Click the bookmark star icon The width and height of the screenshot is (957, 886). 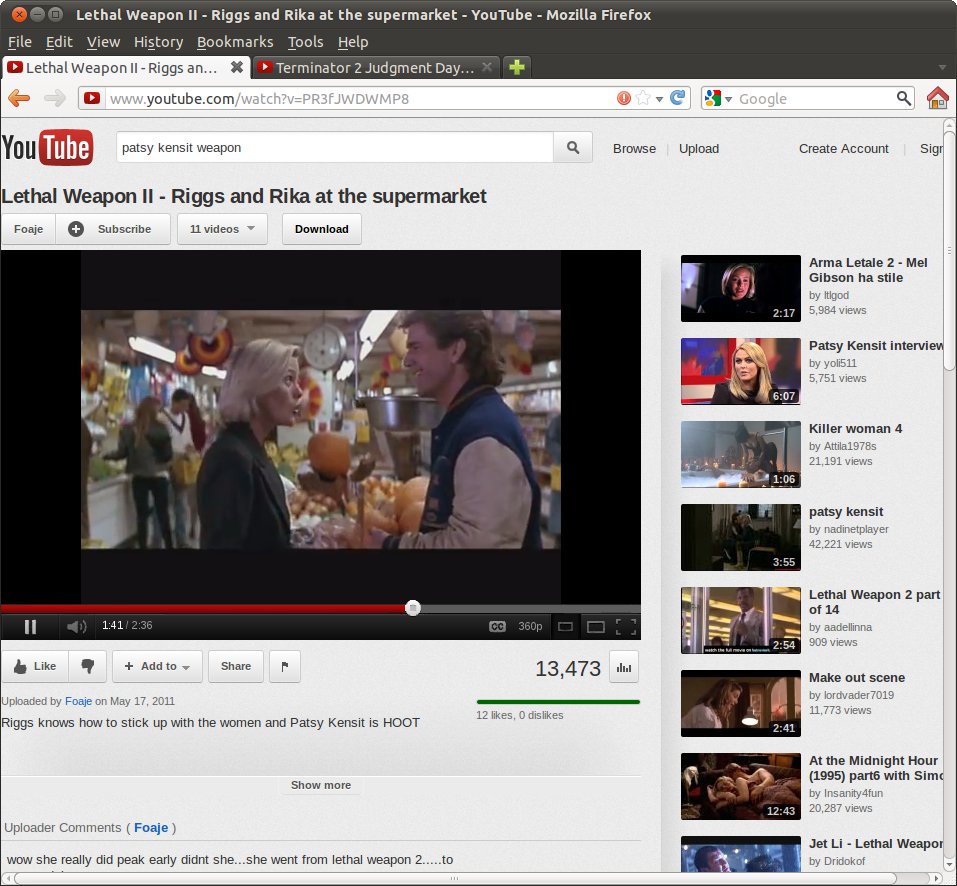click(x=642, y=98)
